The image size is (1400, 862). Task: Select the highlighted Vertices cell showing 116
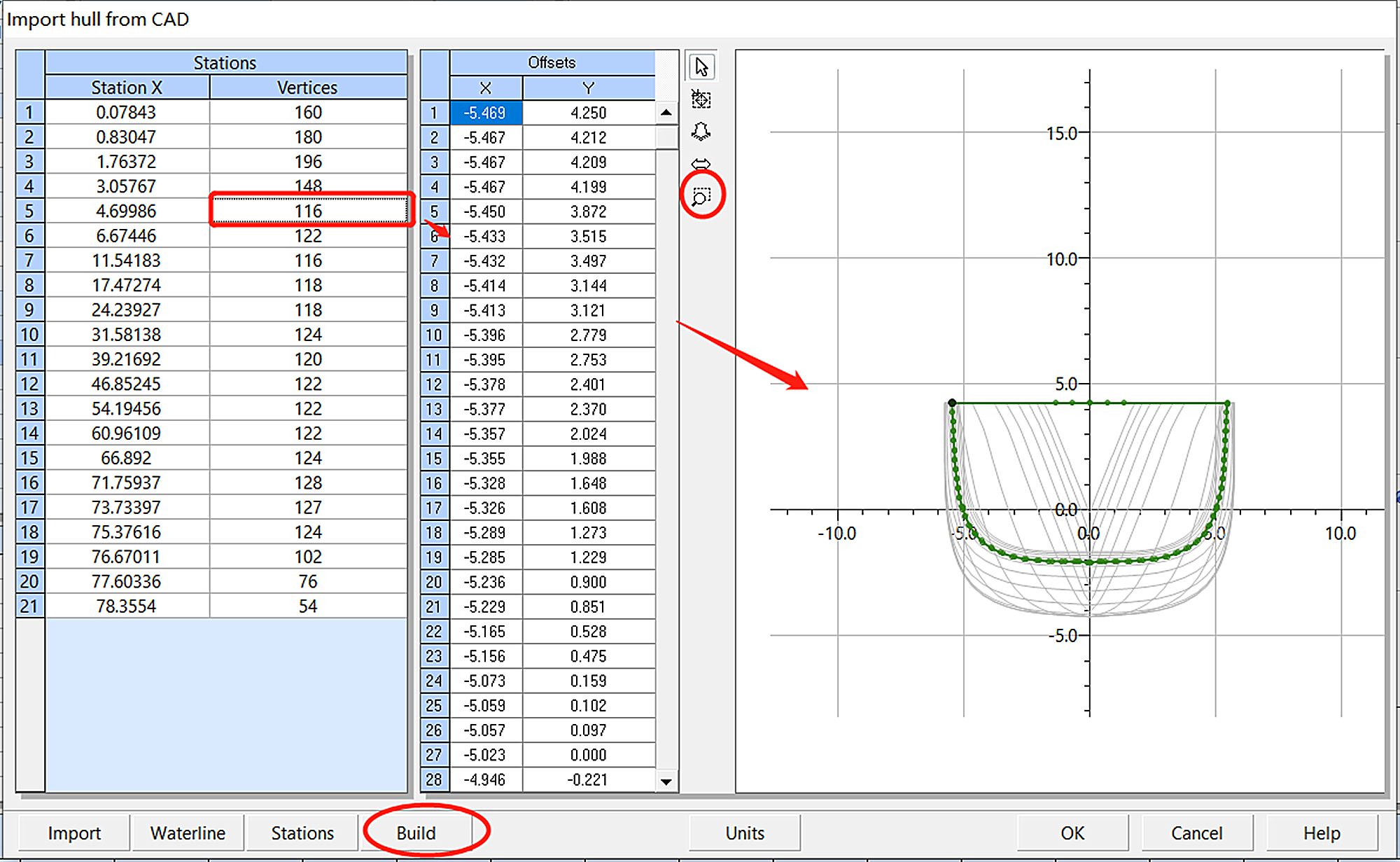(x=309, y=210)
